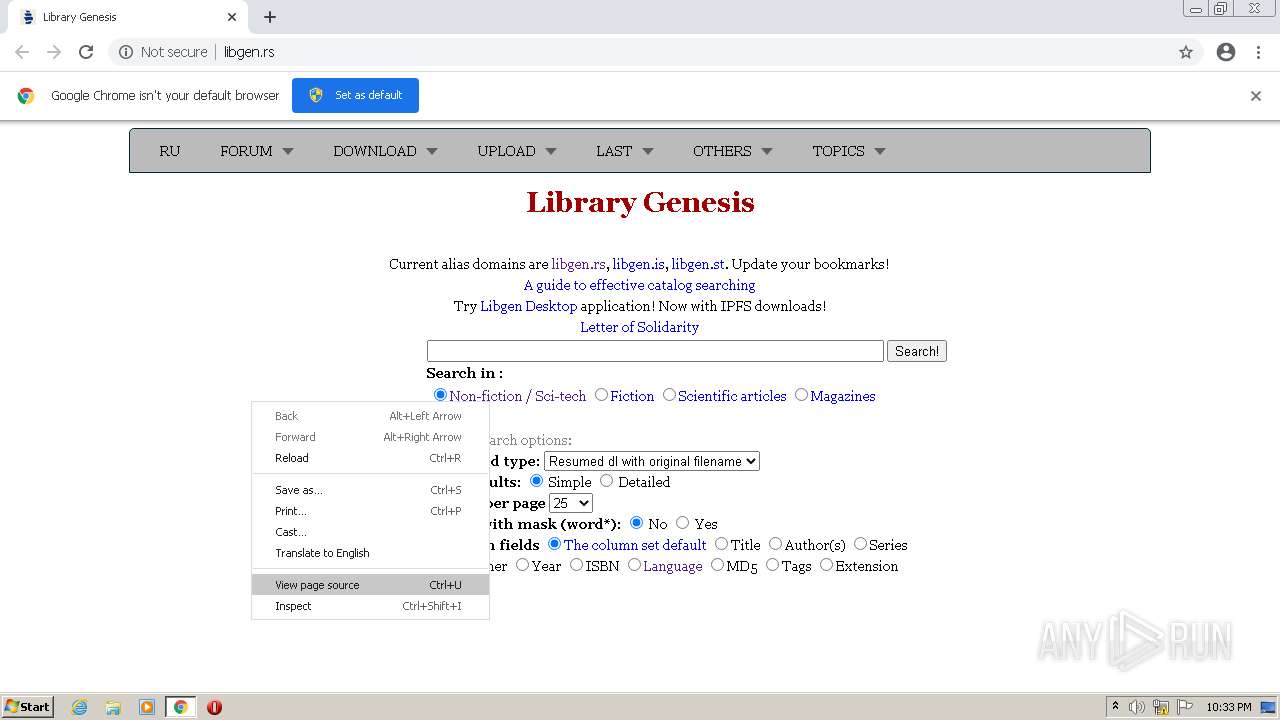Open the download type select box
This screenshot has width=1280, height=720.
pyautogui.click(x=652, y=461)
